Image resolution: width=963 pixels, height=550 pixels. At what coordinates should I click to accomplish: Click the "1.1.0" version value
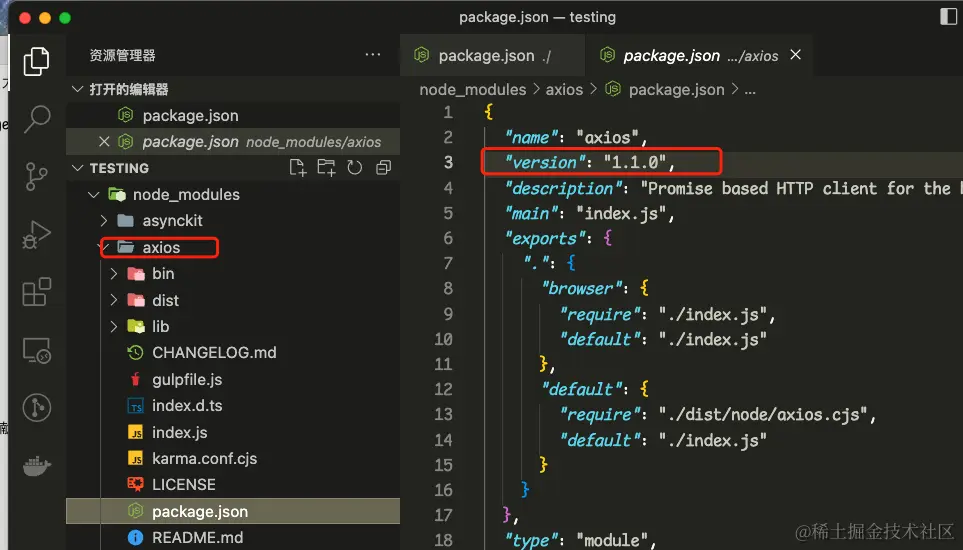coord(636,163)
